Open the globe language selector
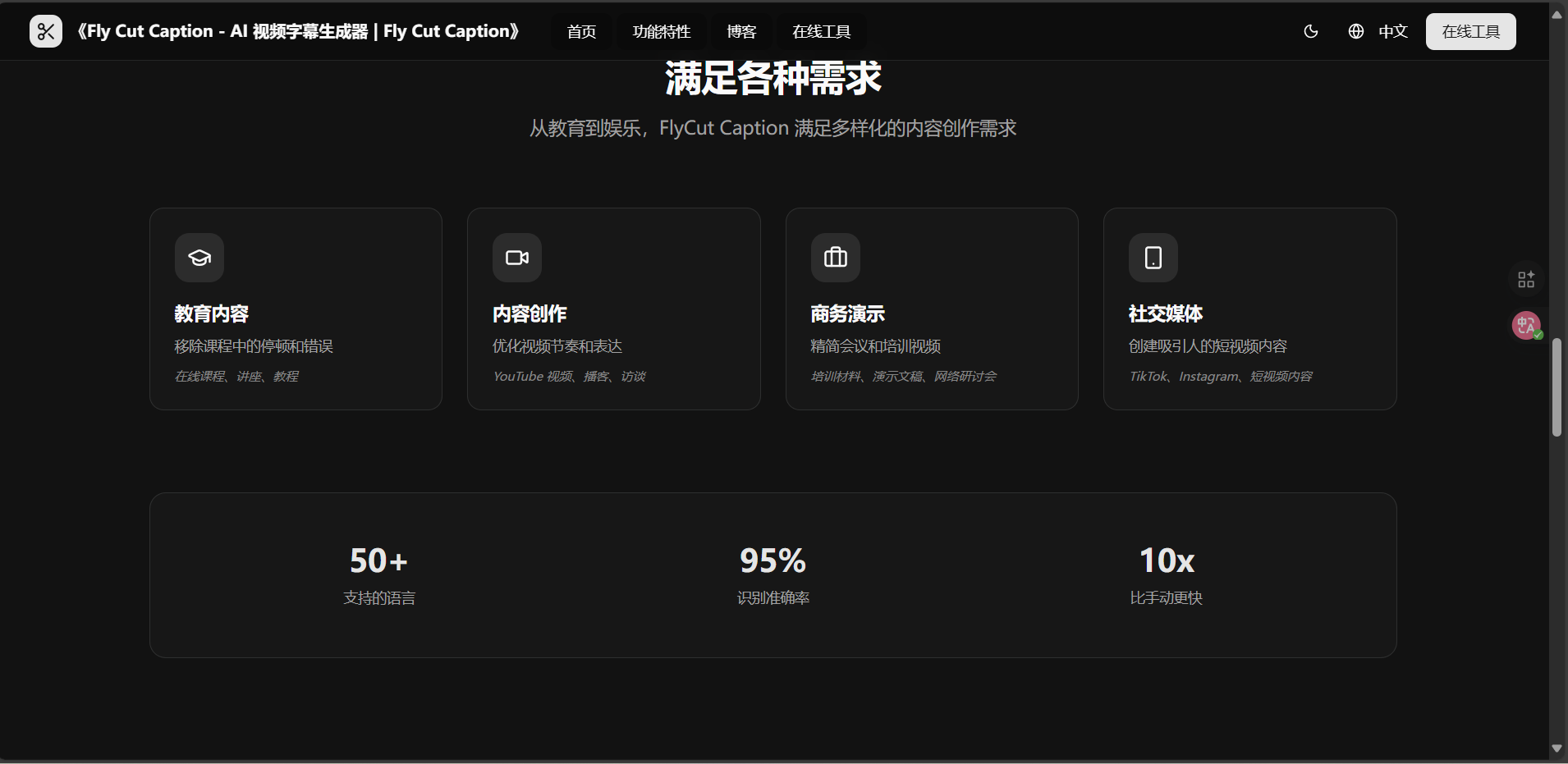Image resolution: width=1568 pixels, height=764 pixels. click(x=1356, y=31)
